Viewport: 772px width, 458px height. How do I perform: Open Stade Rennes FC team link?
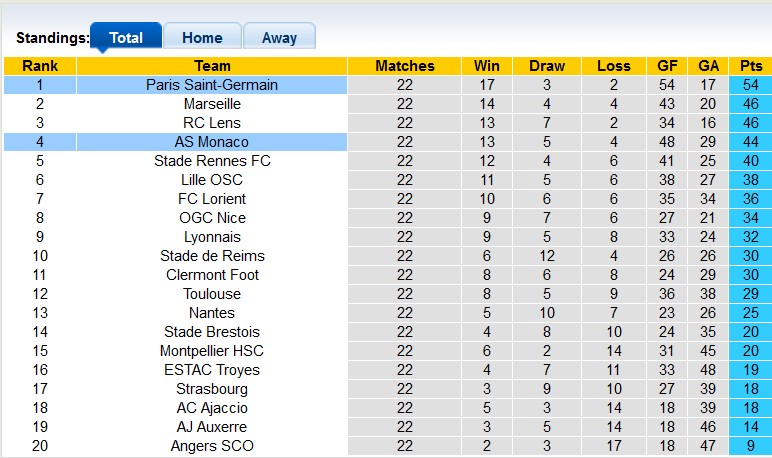point(212,161)
